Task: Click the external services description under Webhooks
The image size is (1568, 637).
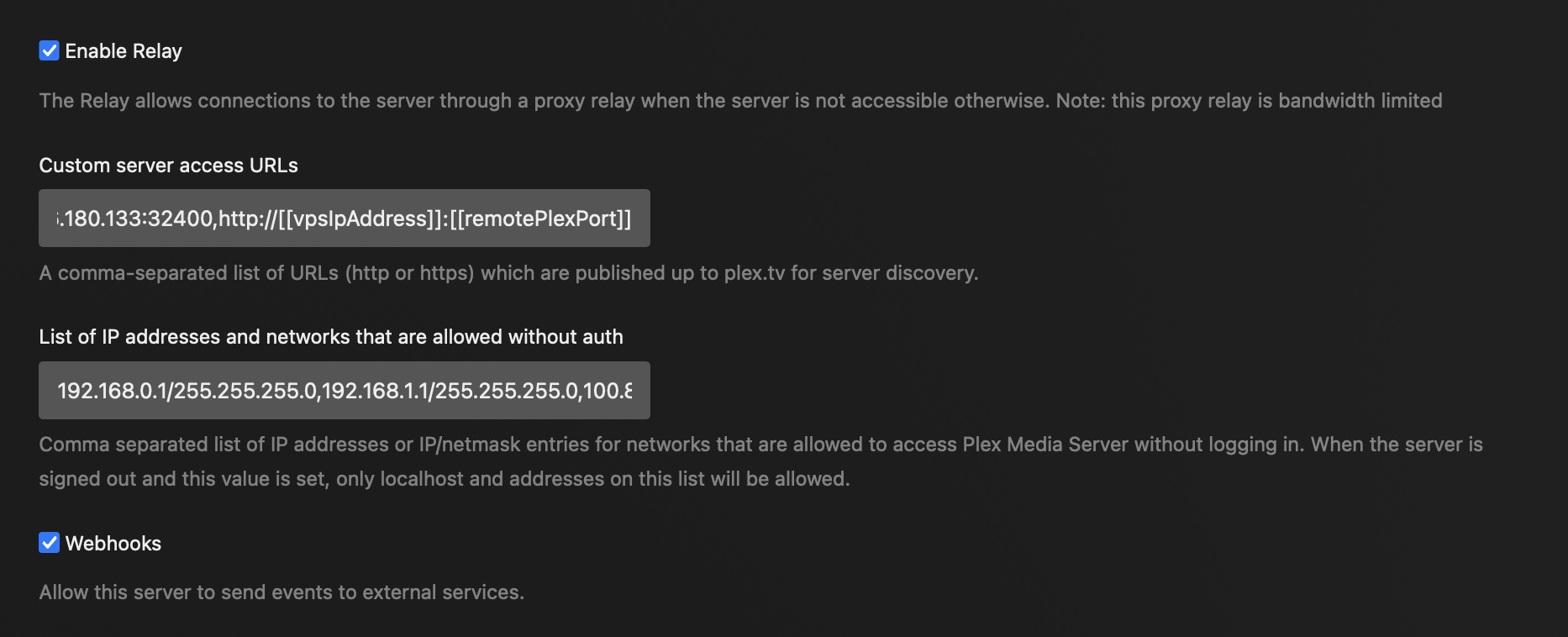Action: tap(281, 592)
